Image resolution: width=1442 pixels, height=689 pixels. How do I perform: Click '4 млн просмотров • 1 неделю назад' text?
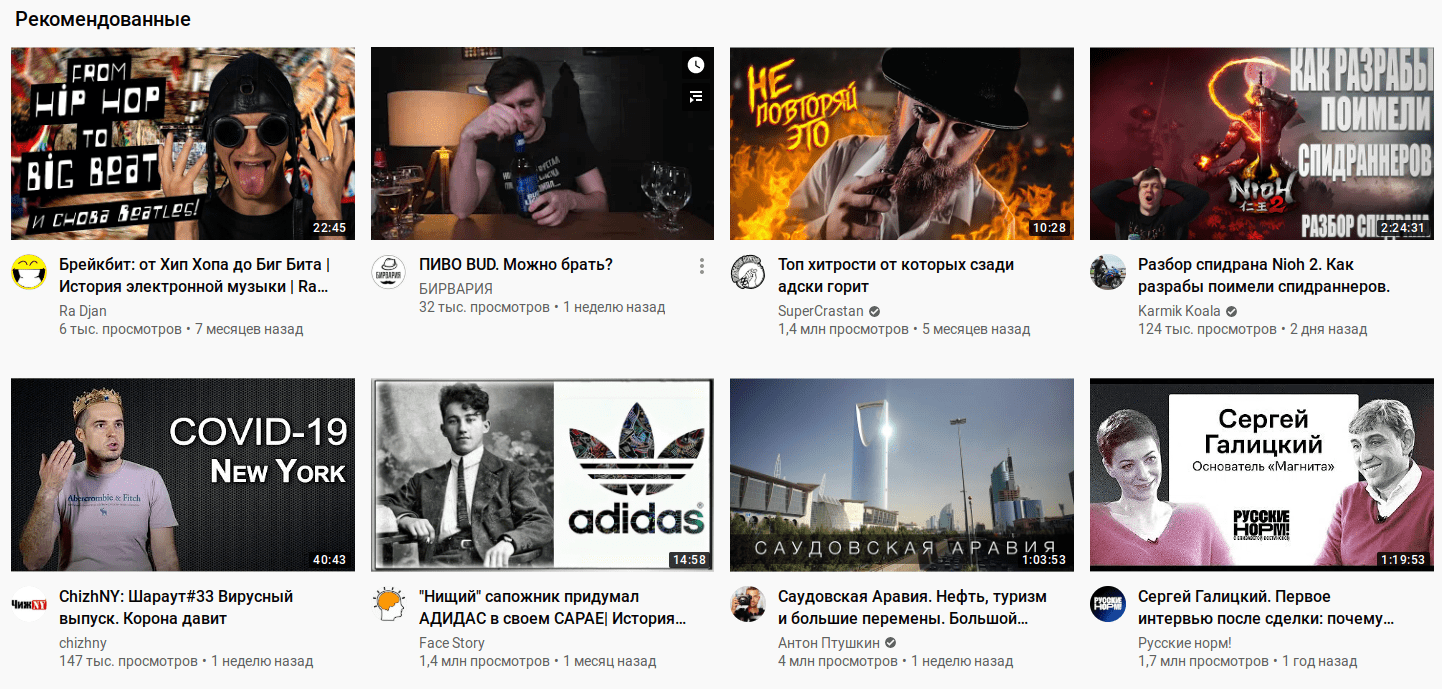click(x=896, y=661)
